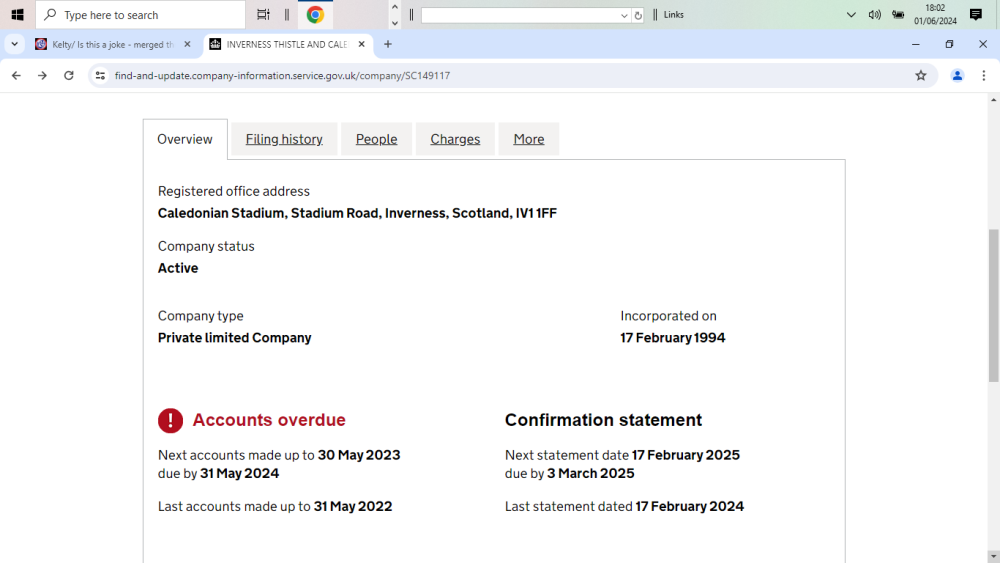Click the taskbar scroll up arrow

click(x=395, y=7)
